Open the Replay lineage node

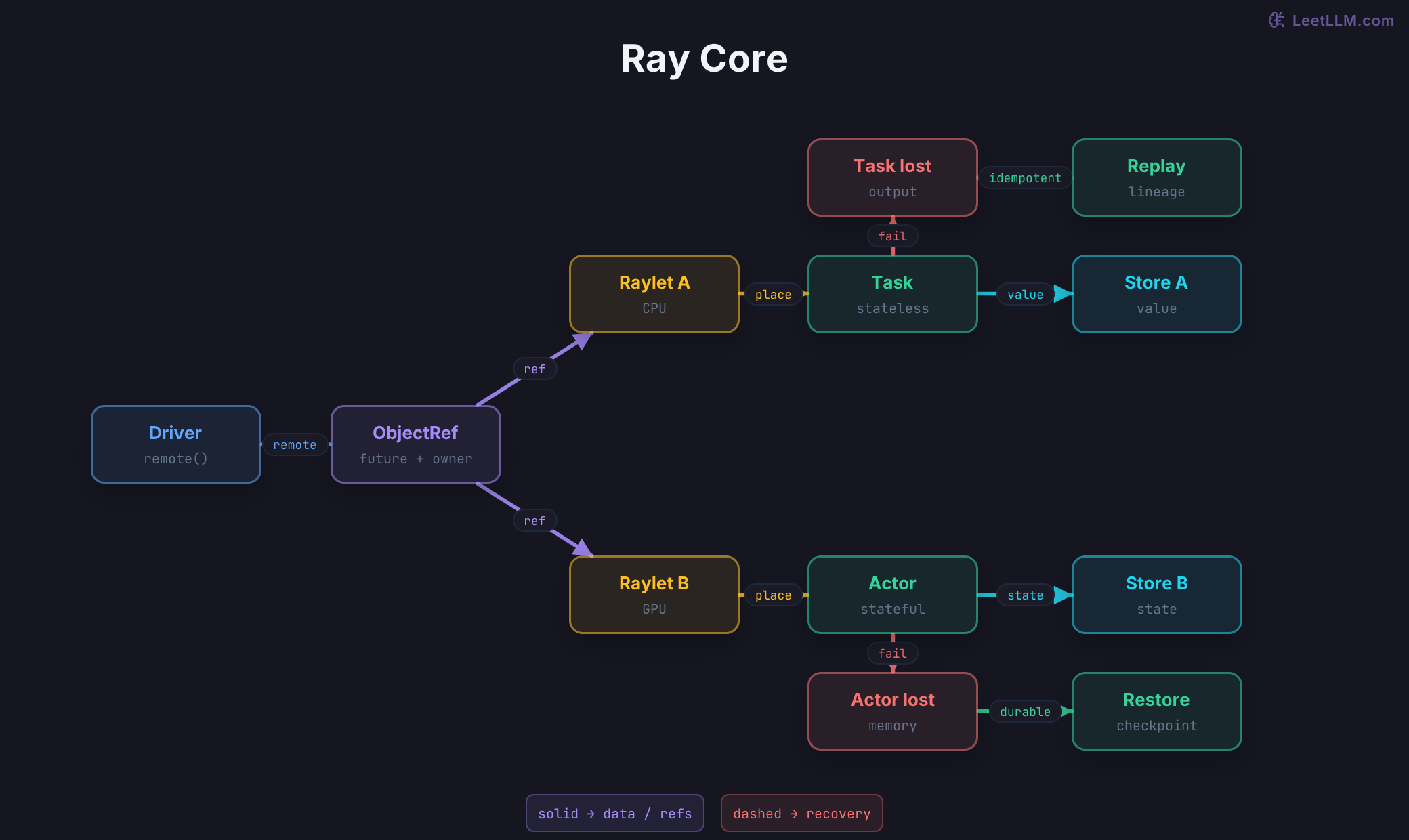[1157, 177]
